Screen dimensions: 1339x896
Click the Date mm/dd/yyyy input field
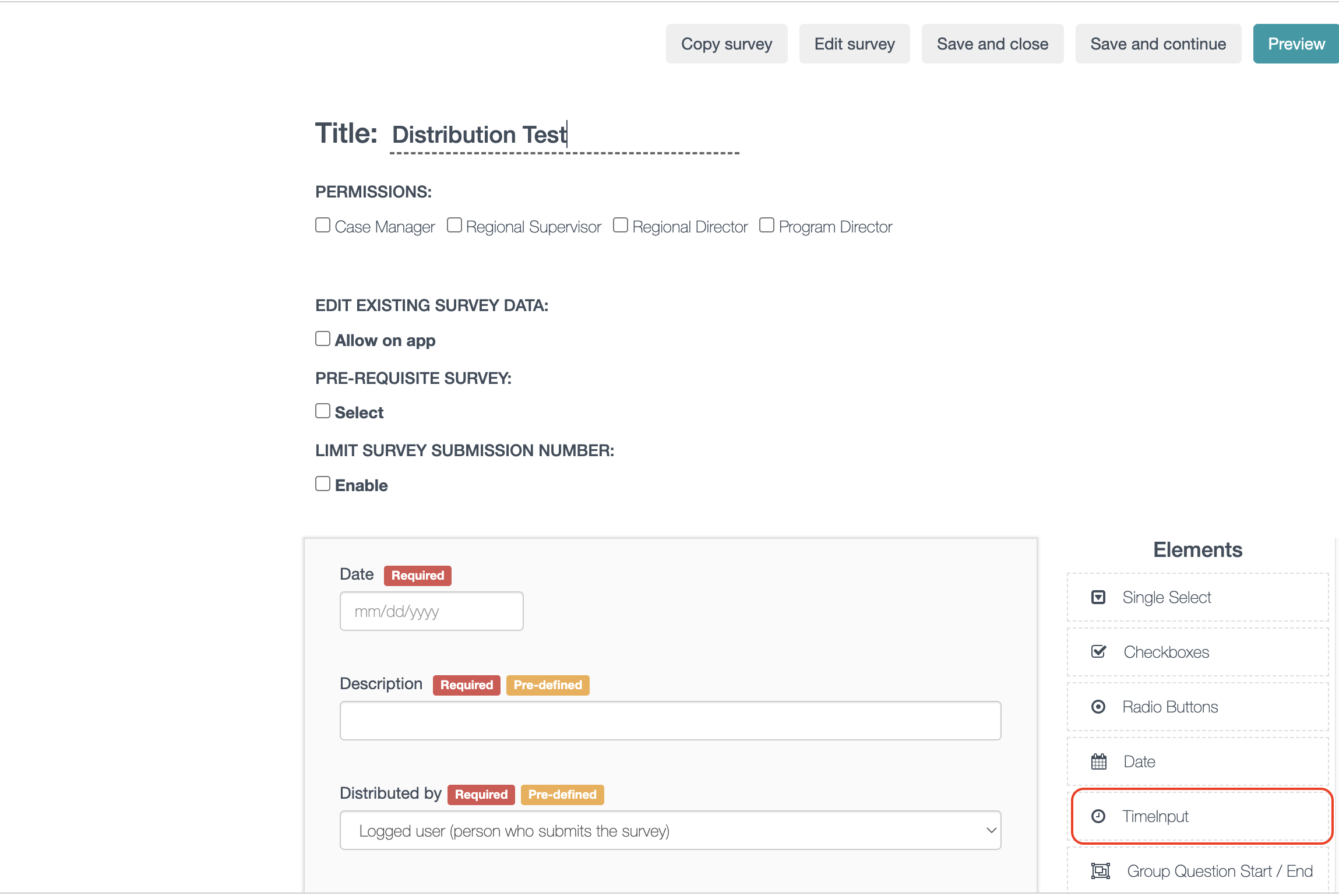[x=431, y=611]
